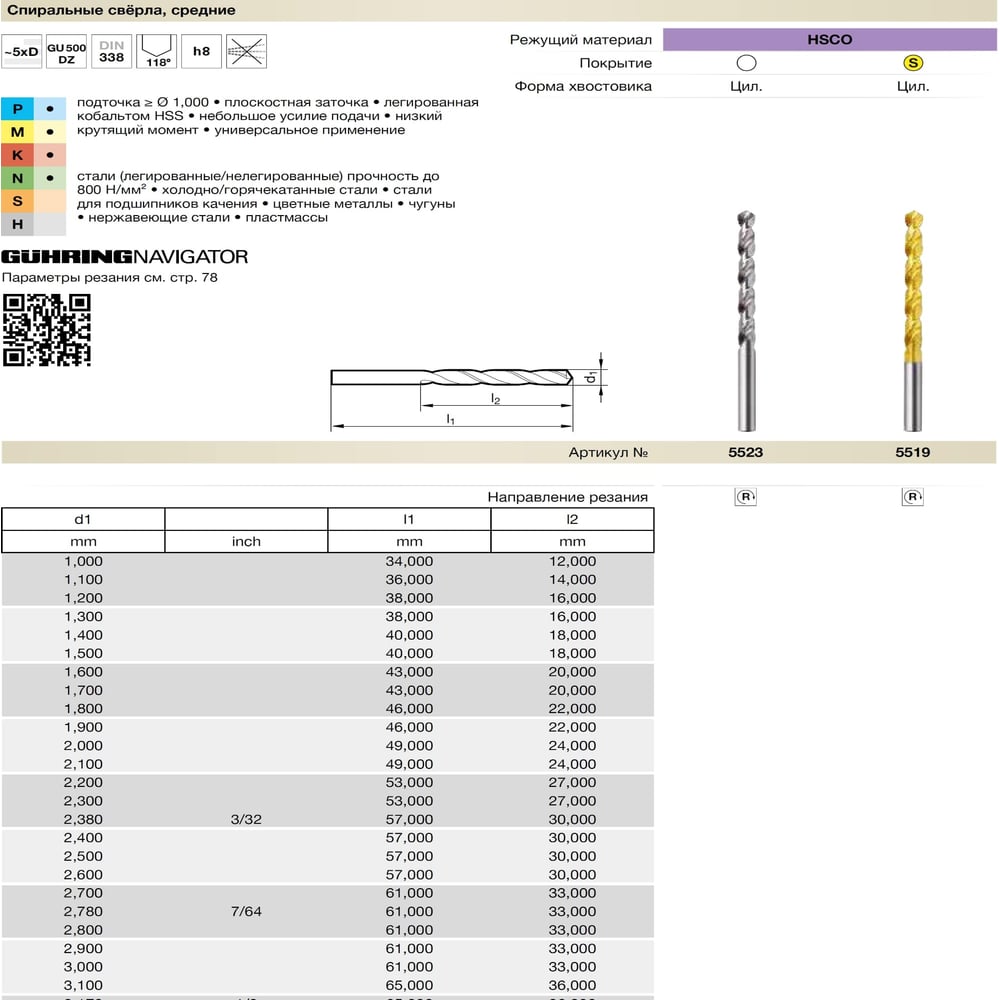
Task: Click the gold-coated drill bit image
Action: [913, 321]
